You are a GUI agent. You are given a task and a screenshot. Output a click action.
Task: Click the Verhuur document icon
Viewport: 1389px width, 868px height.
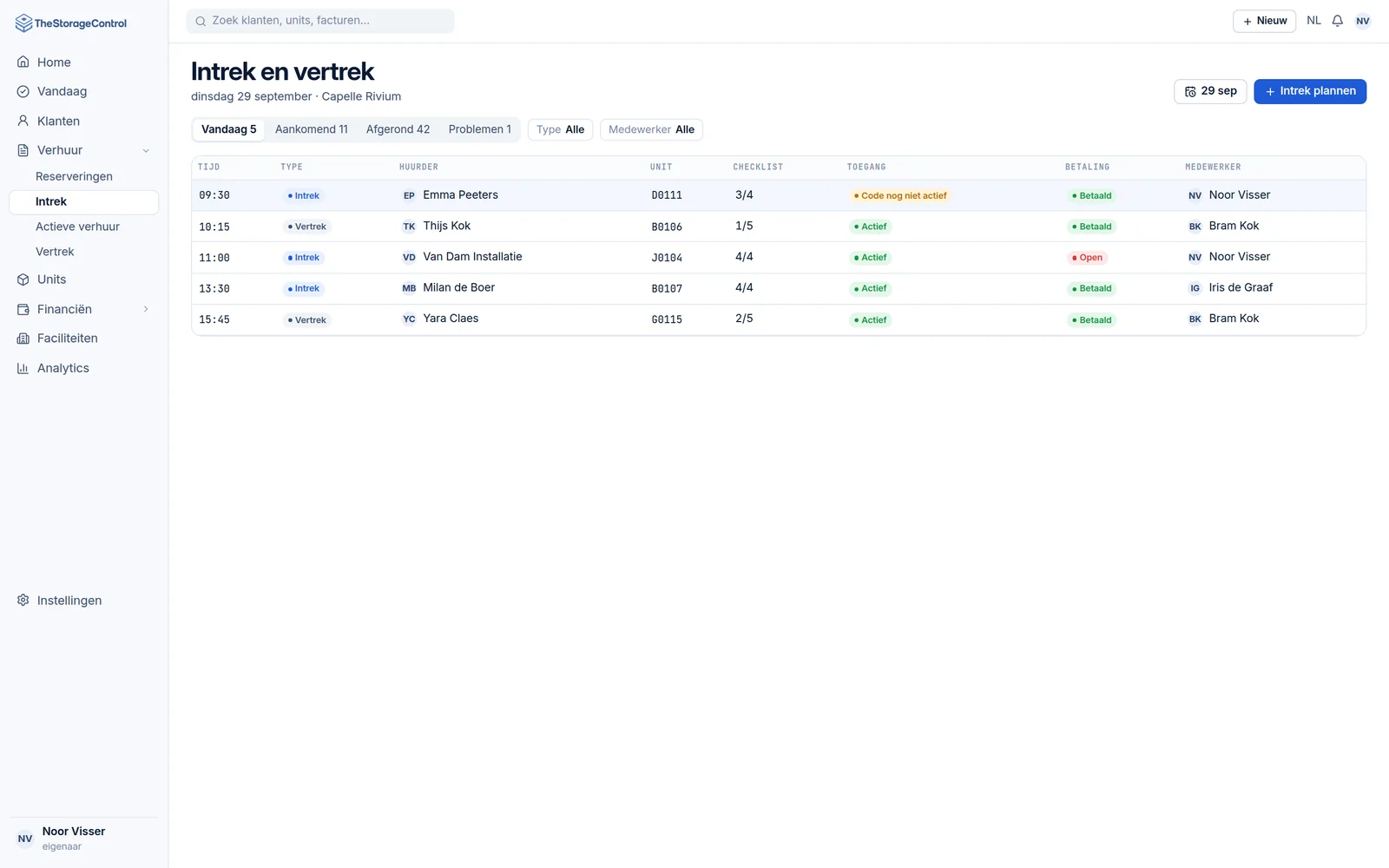[23, 150]
